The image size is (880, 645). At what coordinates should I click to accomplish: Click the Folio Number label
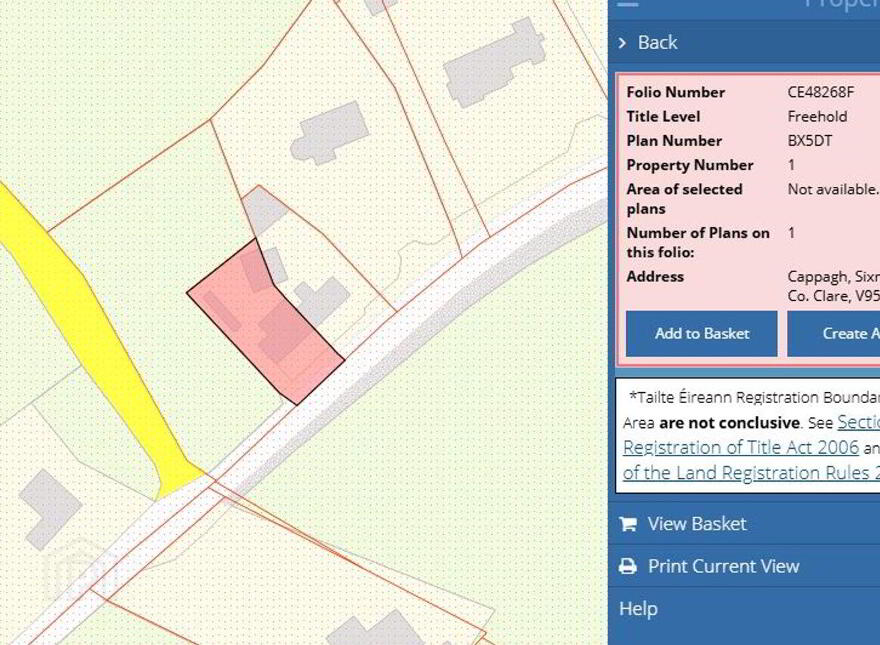tap(676, 92)
